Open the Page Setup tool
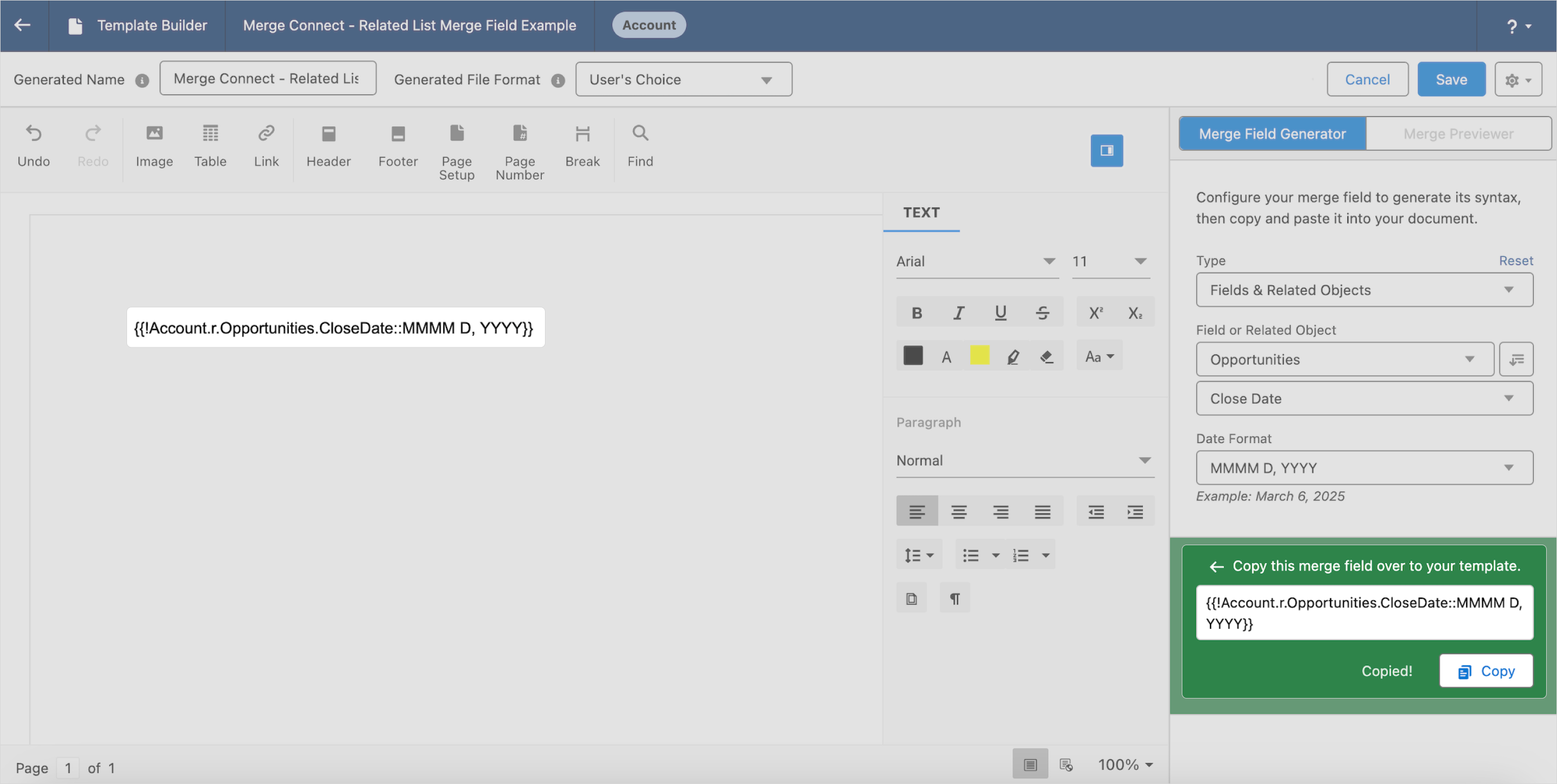Image resolution: width=1557 pixels, height=784 pixels. [456, 151]
